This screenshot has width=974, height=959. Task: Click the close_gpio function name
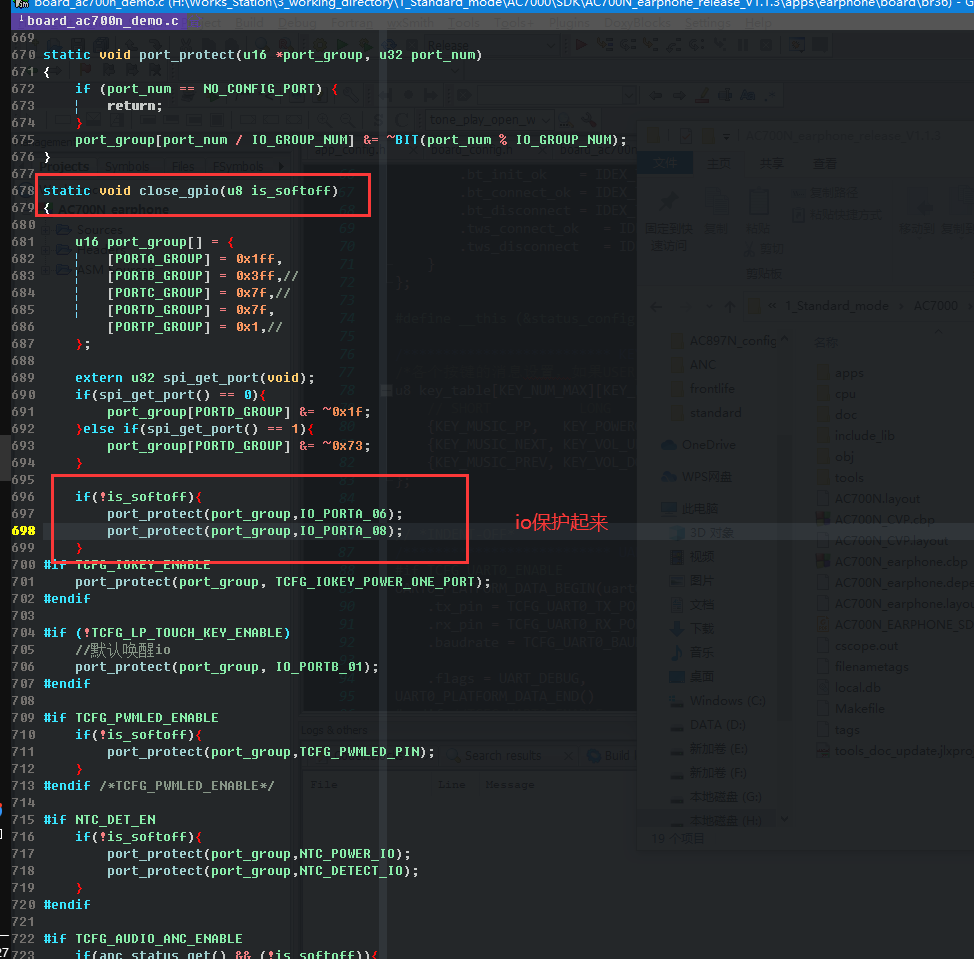pyautogui.click(x=179, y=191)
